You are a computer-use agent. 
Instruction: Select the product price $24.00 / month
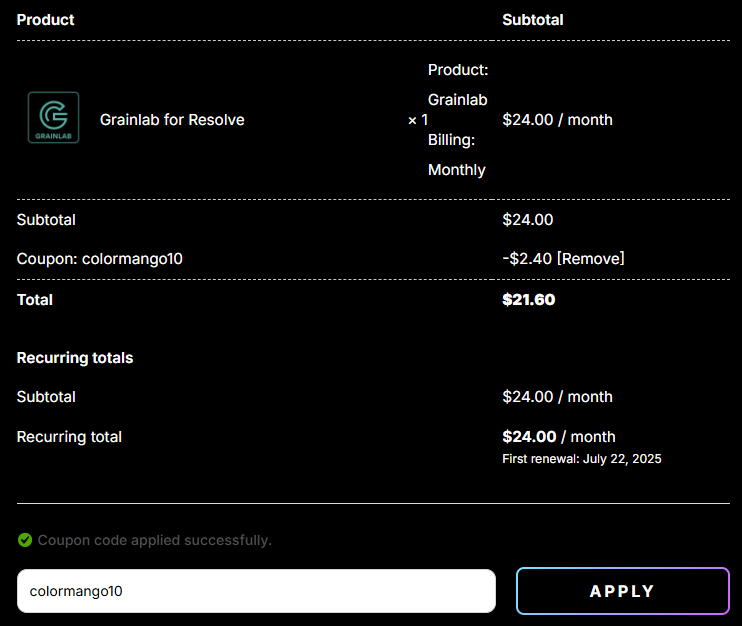click(x=557, y=120)
